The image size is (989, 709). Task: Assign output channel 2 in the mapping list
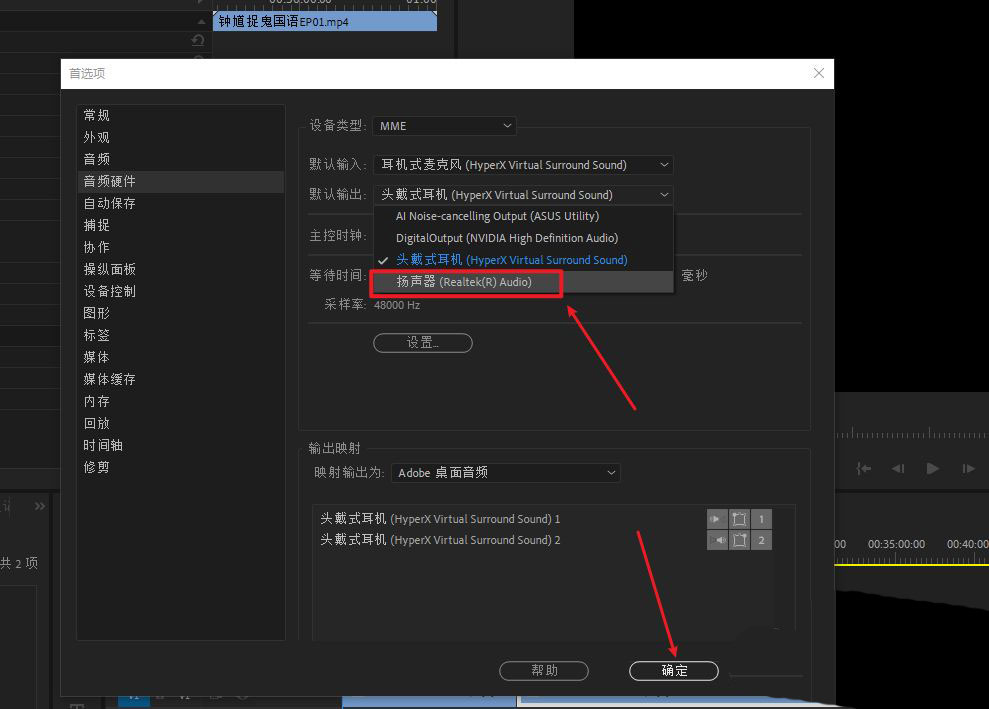click(x=761, y=540)
